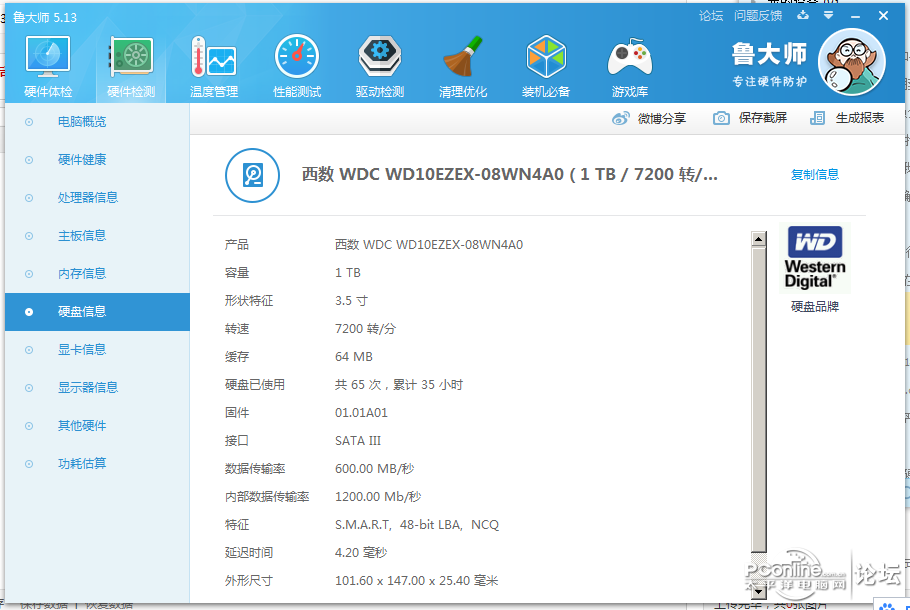The height and width of the screenshot is (610, 910).
Task: Click 生成报表 generate report text
Action: tap(860, 118)
